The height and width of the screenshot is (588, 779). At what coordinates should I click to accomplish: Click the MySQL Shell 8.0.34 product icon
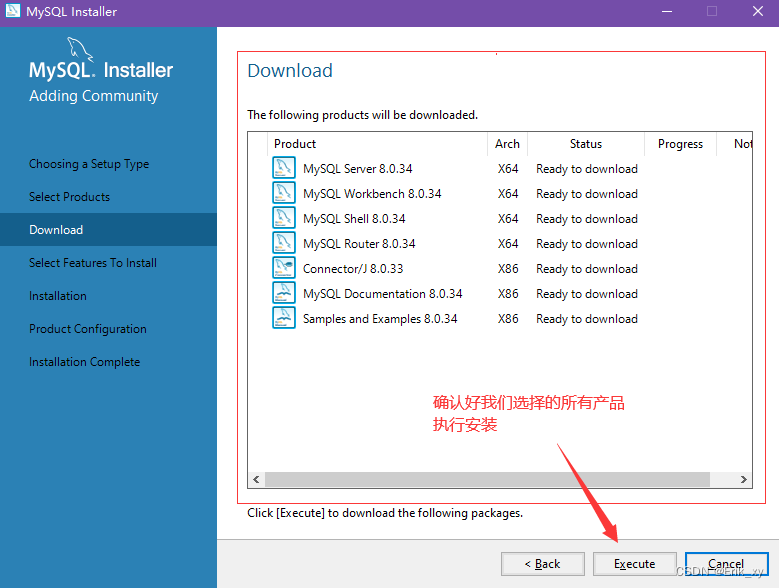click(284, 218)
